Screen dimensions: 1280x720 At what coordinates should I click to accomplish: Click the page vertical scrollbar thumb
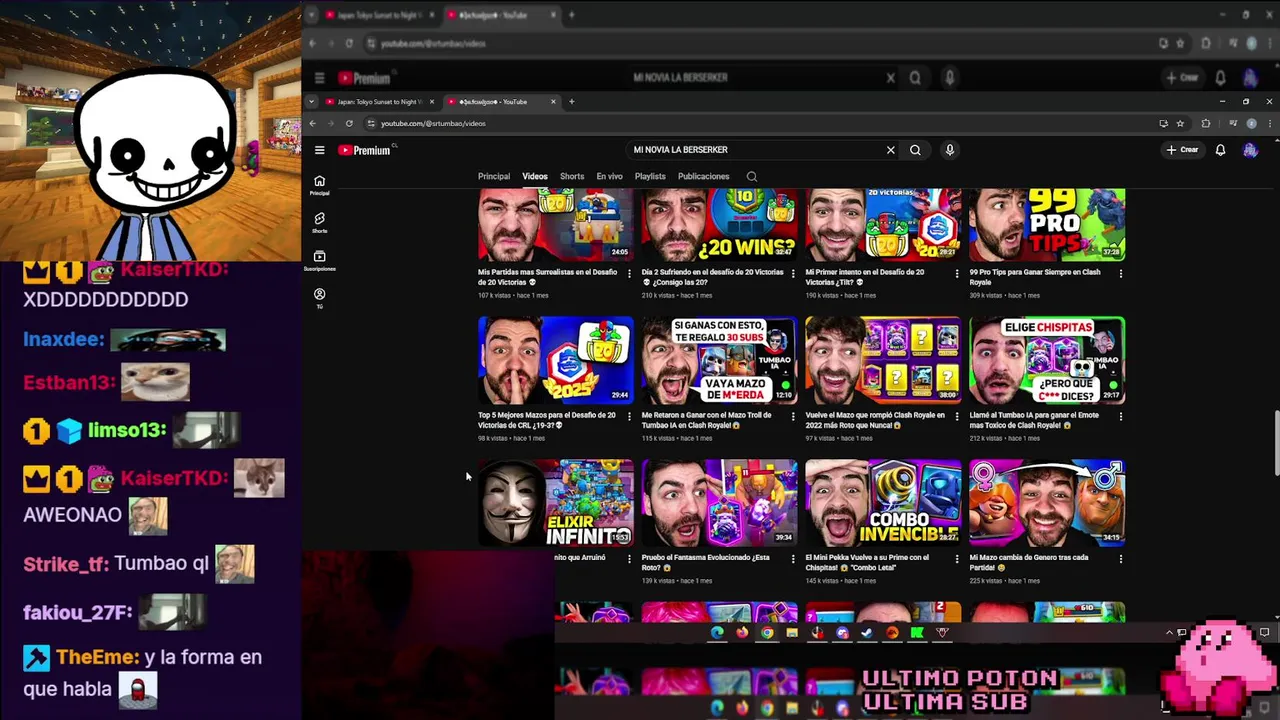(x=1276, y=444)
